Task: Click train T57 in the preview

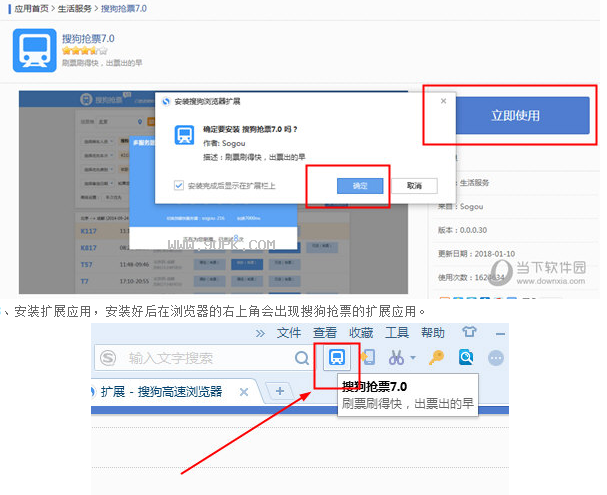Action: click(x=86, y=265)
